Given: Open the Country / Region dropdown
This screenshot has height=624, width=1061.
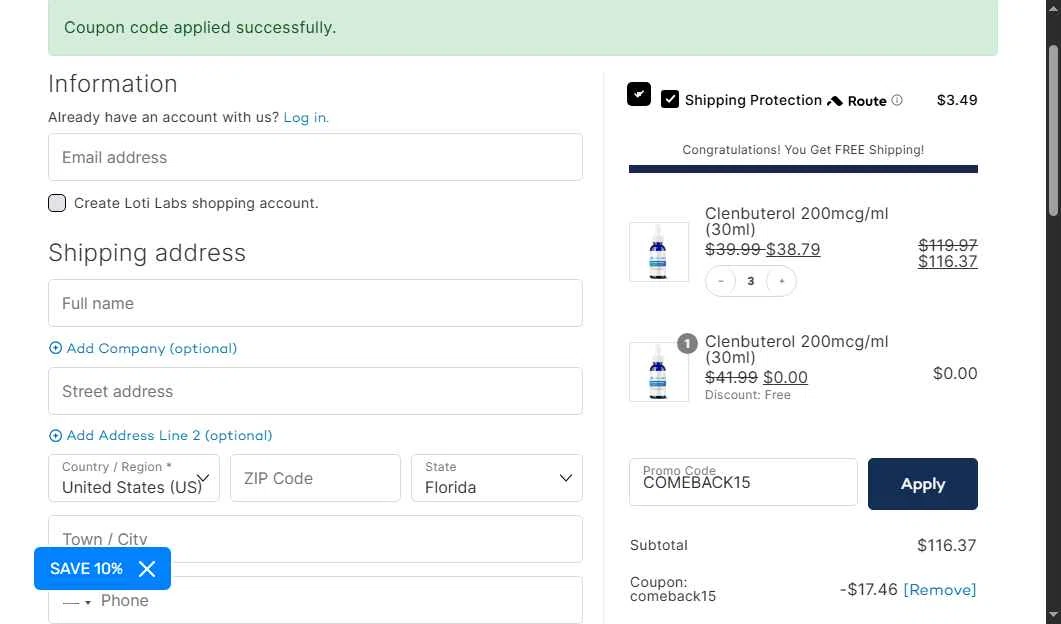Looking at the screenshot, I should [134, 478].
